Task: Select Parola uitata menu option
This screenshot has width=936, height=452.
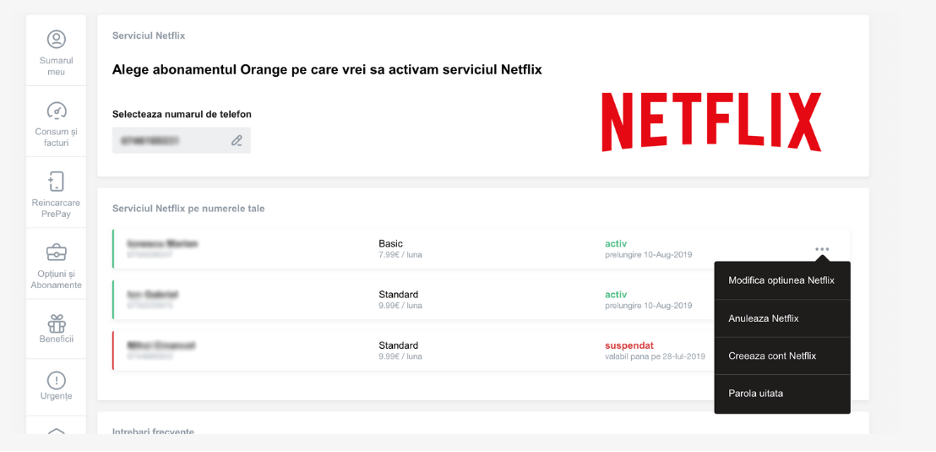Action: 756,393
